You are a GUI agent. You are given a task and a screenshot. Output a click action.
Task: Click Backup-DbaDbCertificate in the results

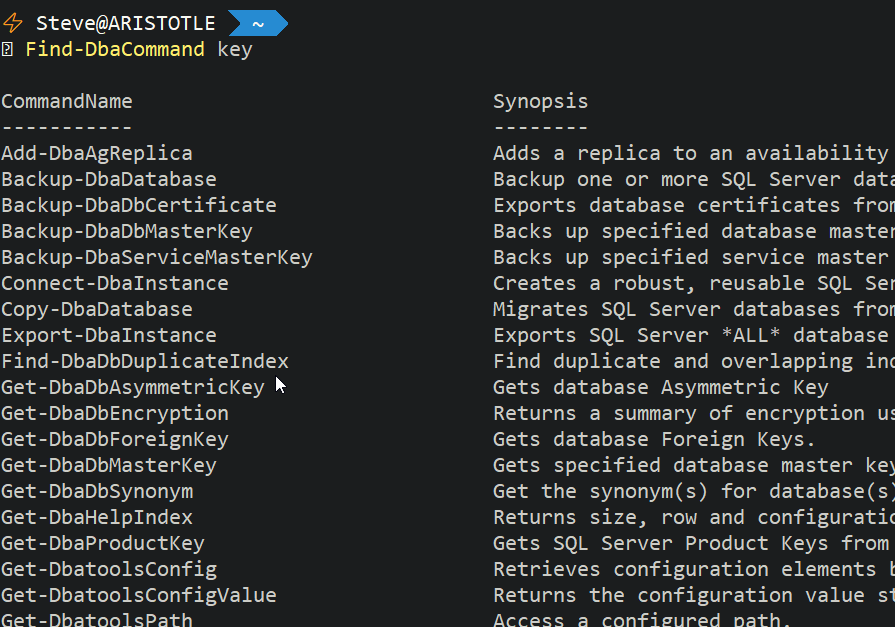click(139, 205)
